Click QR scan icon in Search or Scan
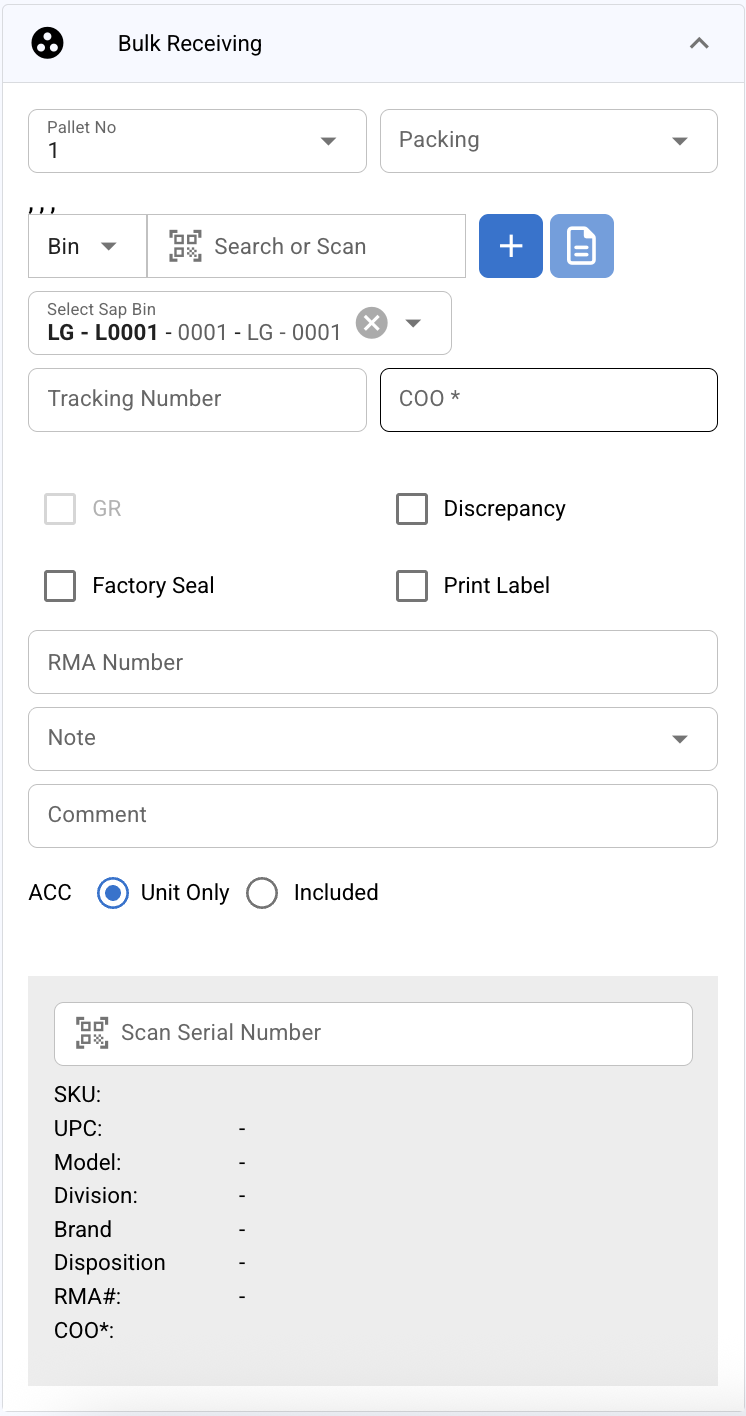Screen dimensions: 746x1416 click(185, 246)
